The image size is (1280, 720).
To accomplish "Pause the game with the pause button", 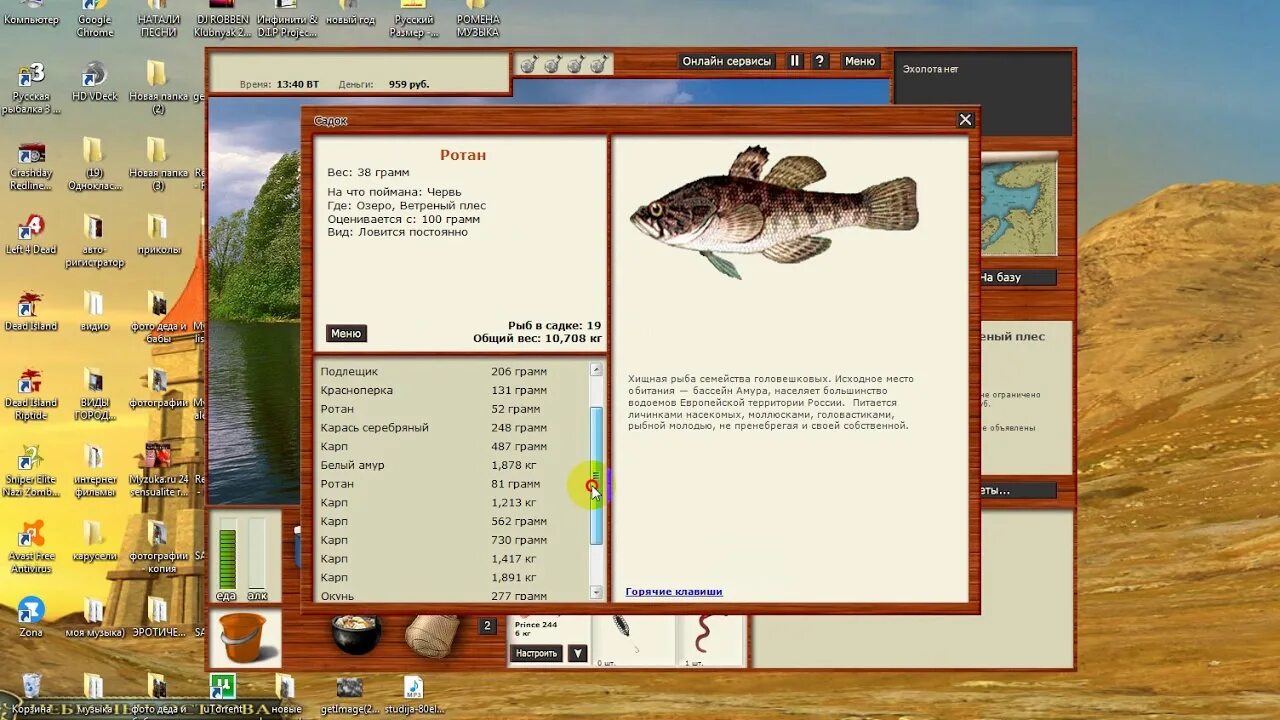I will pos(795,61).
